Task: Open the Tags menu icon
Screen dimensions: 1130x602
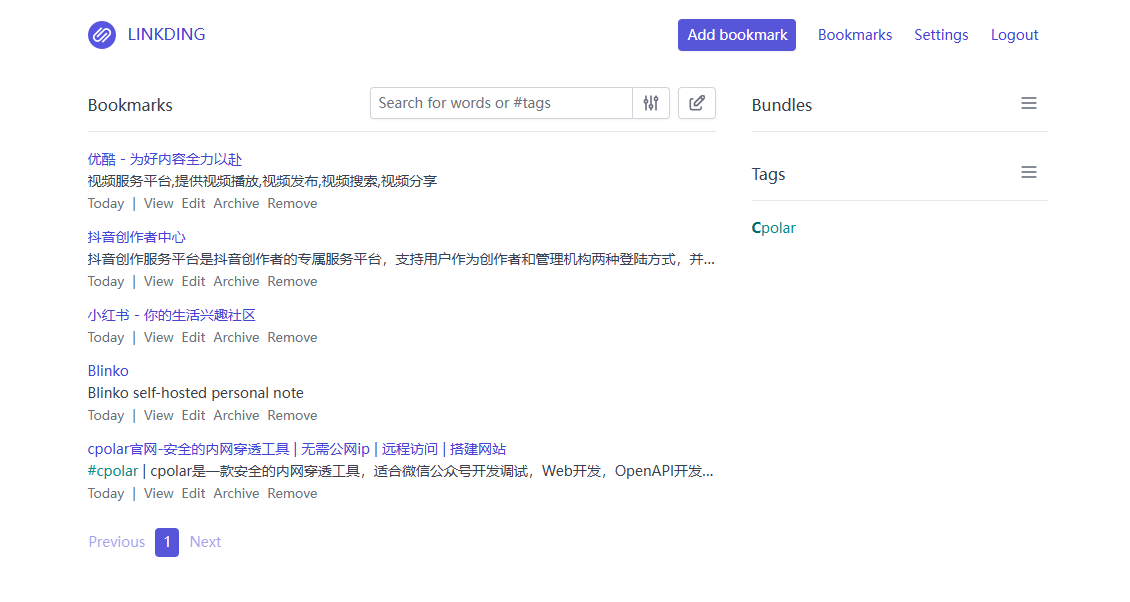Action: [1028, 172]
